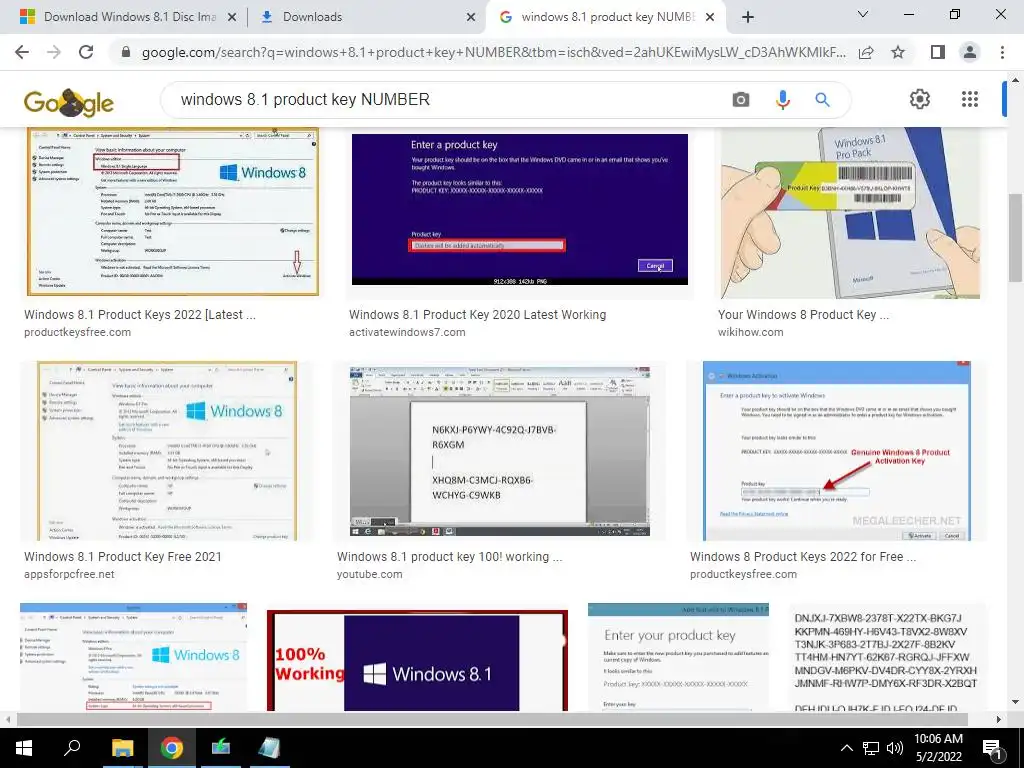Click the address bar URL
Screen dimensions: 1024x768
pyautogui.click(x=493, y=52)
